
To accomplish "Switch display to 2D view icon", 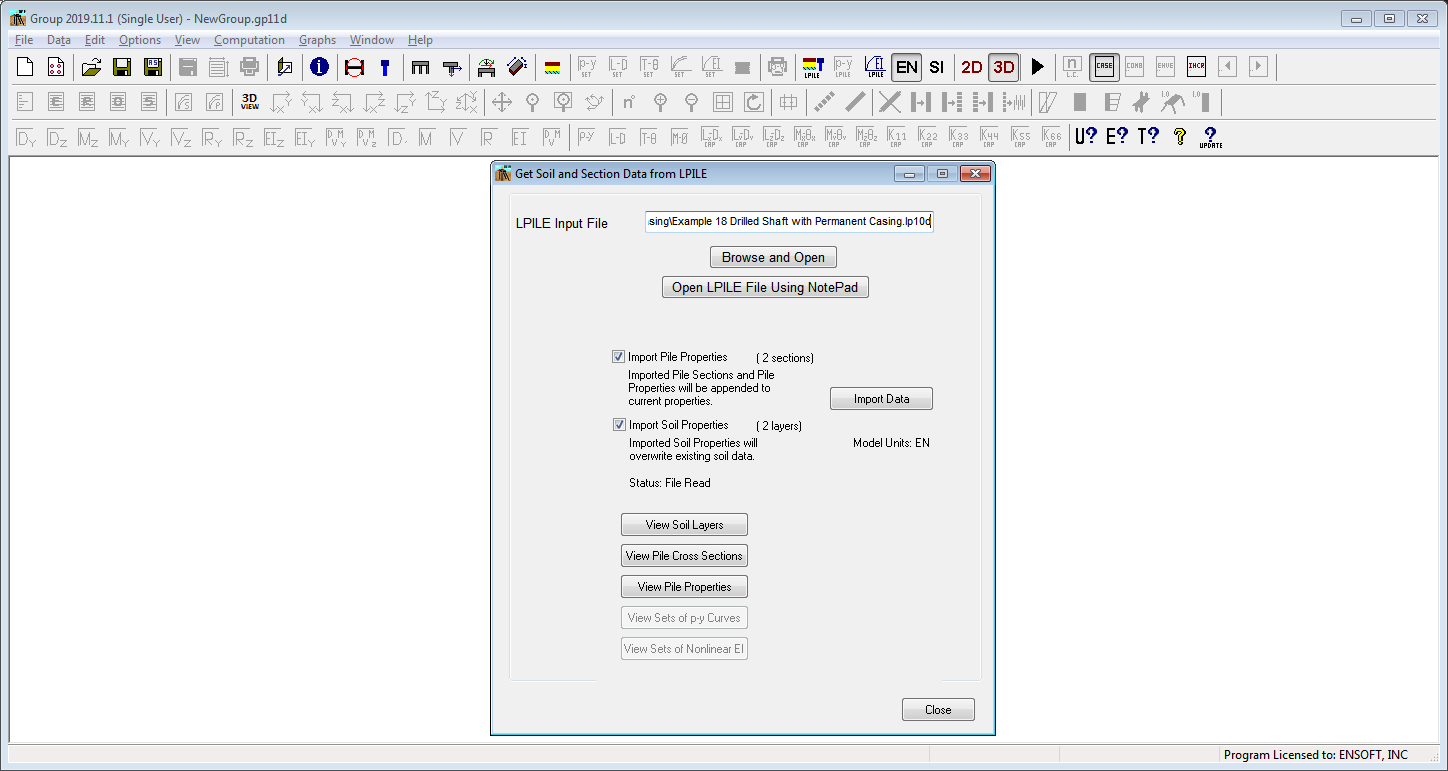I will point(970,67).
